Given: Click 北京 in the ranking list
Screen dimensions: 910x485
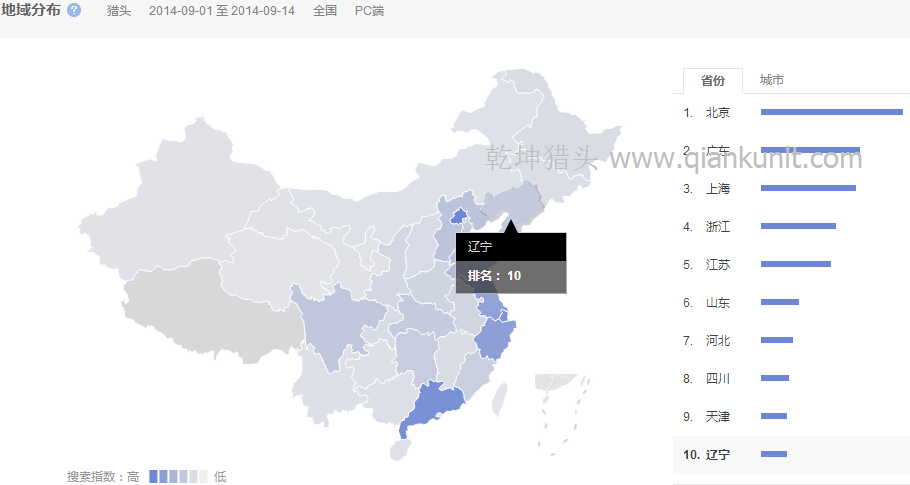Looking at the screenshot, I should pos(717,113).
